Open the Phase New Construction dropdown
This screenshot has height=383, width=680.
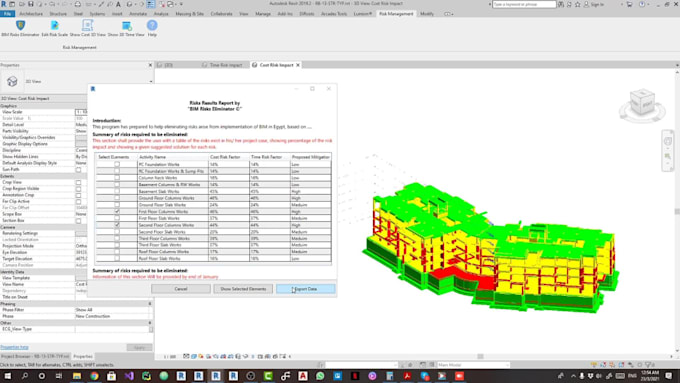click(x=113, y=316)
